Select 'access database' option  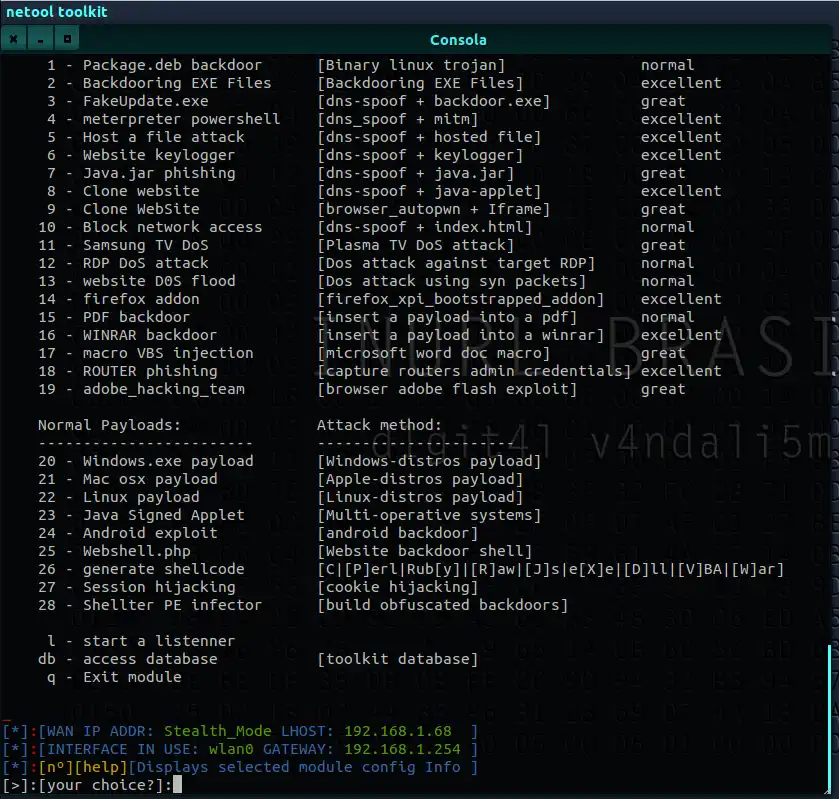pos(150,659)
